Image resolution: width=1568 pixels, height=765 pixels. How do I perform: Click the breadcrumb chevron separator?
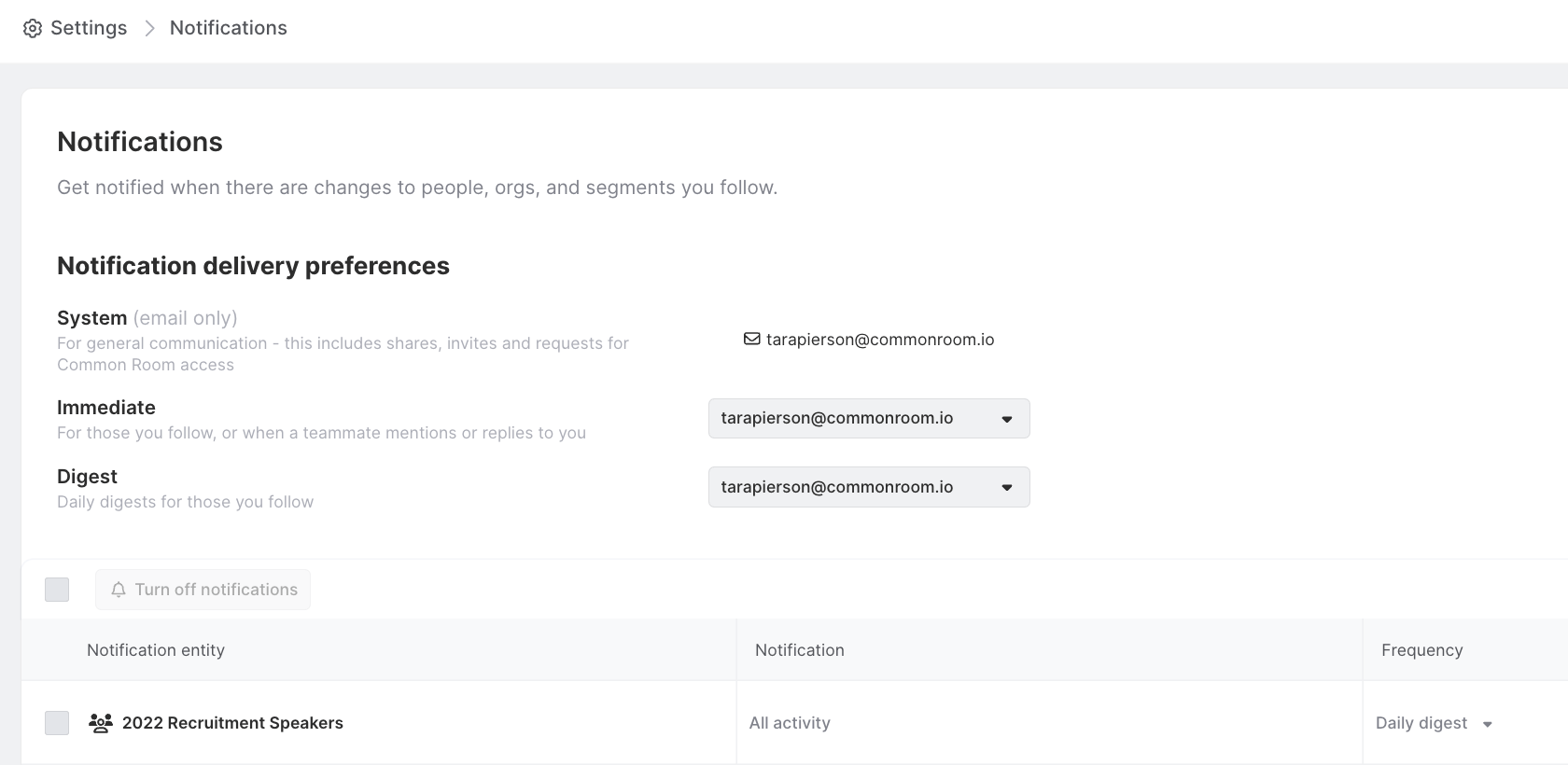coord(149,28)
